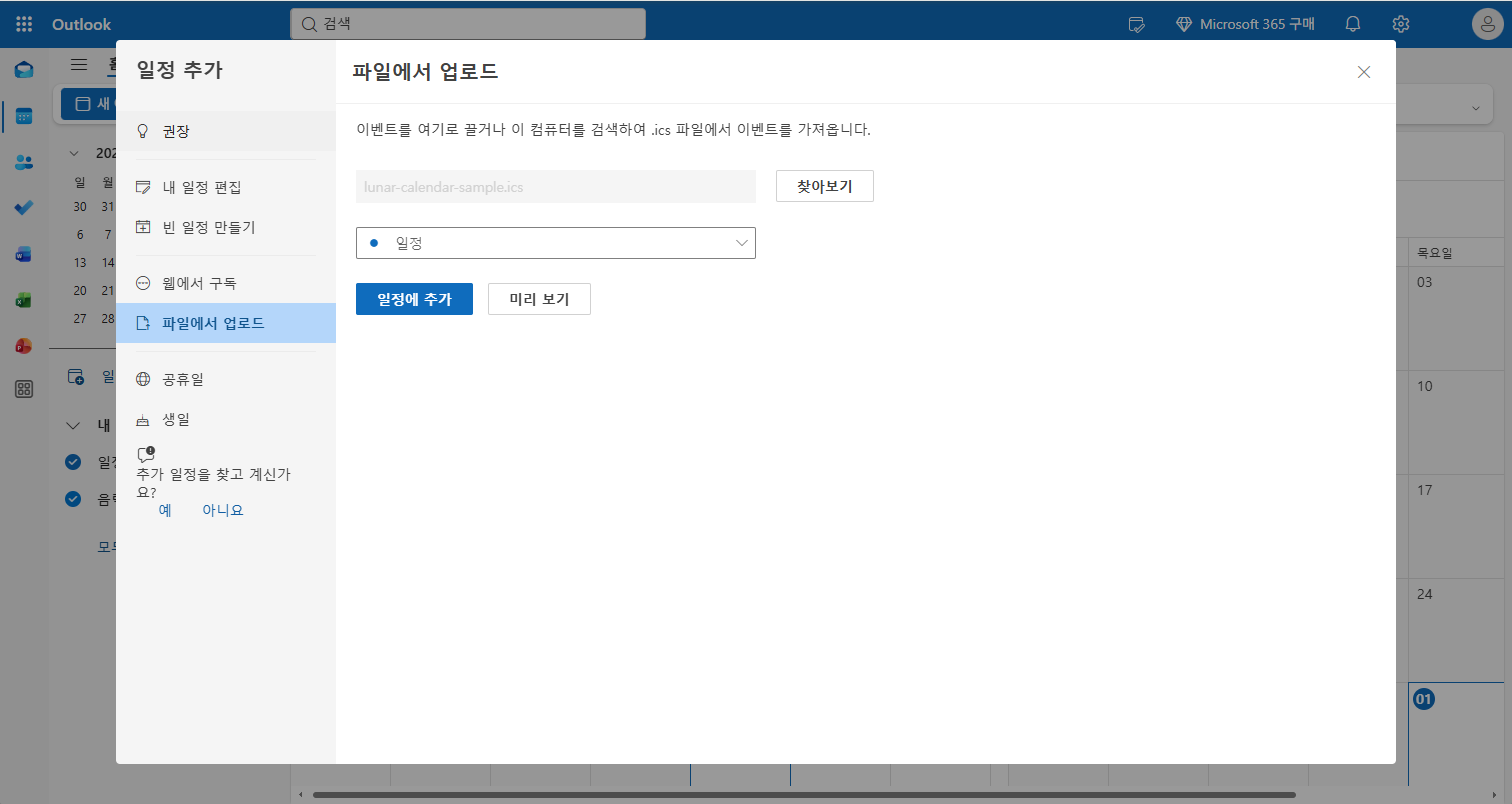Screen dimensions: 1512x804
Task: Select 권장 in dialog sidebar
Action: pyautogui.click(x=226, y=131)
